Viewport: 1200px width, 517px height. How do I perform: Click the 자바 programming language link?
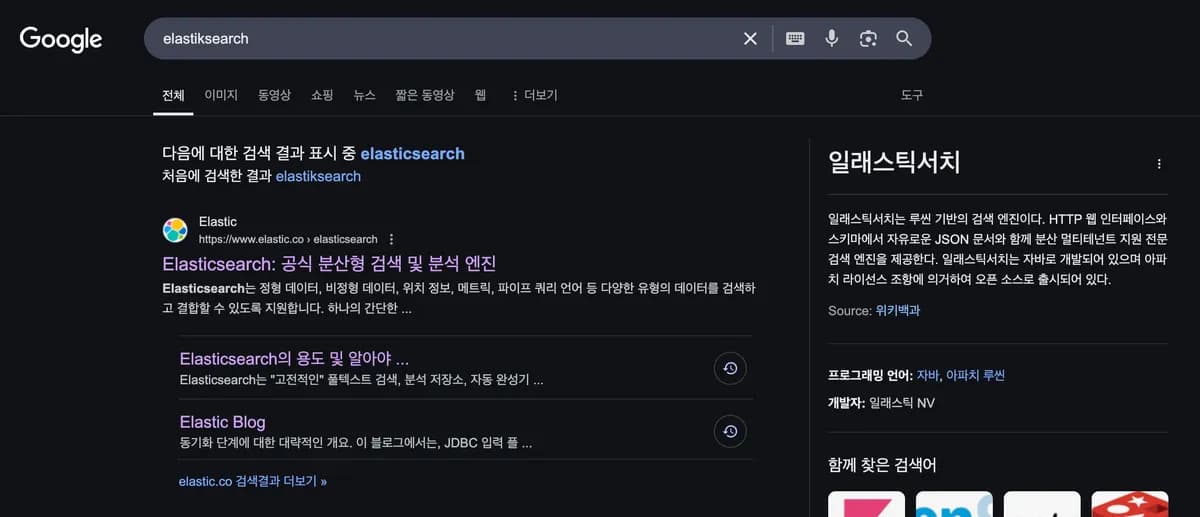[x=927, y=375]
